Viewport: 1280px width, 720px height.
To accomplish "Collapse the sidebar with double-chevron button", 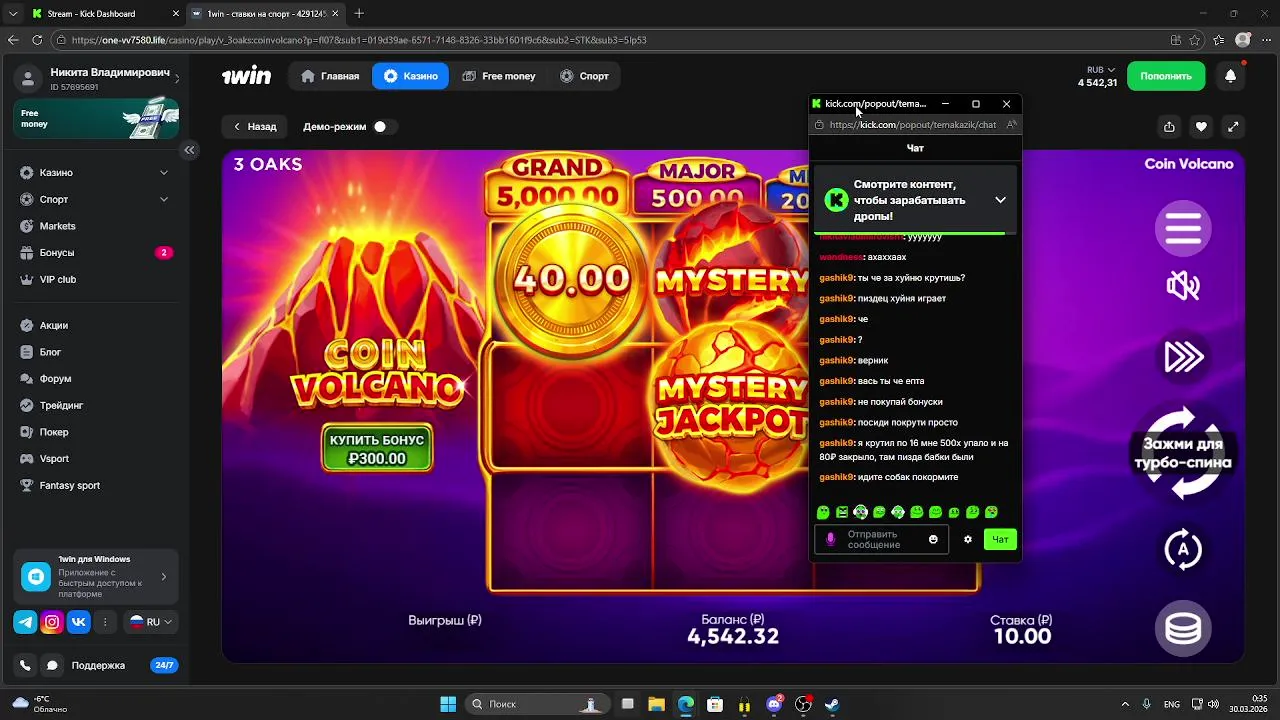I will 189,150.
